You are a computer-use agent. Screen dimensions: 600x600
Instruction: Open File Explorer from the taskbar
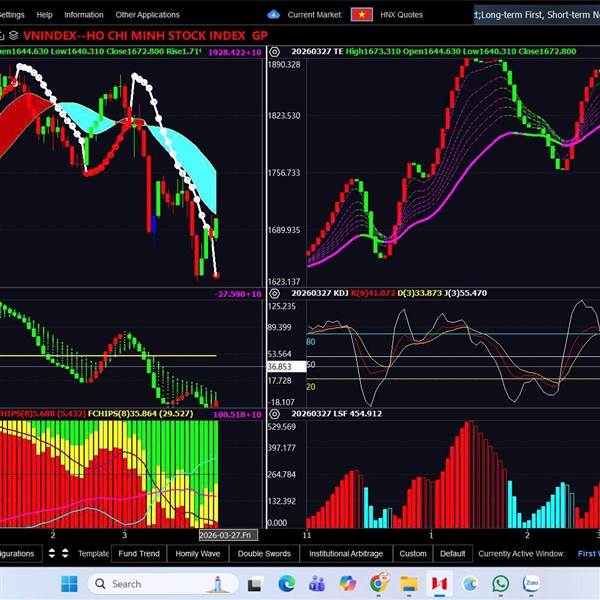click(x=409, y=583)
